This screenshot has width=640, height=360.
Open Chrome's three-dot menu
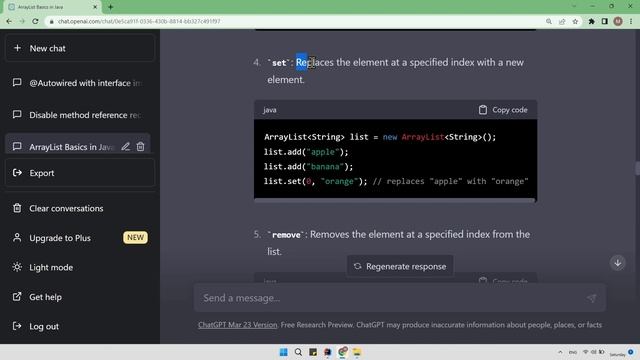point(631,21)
